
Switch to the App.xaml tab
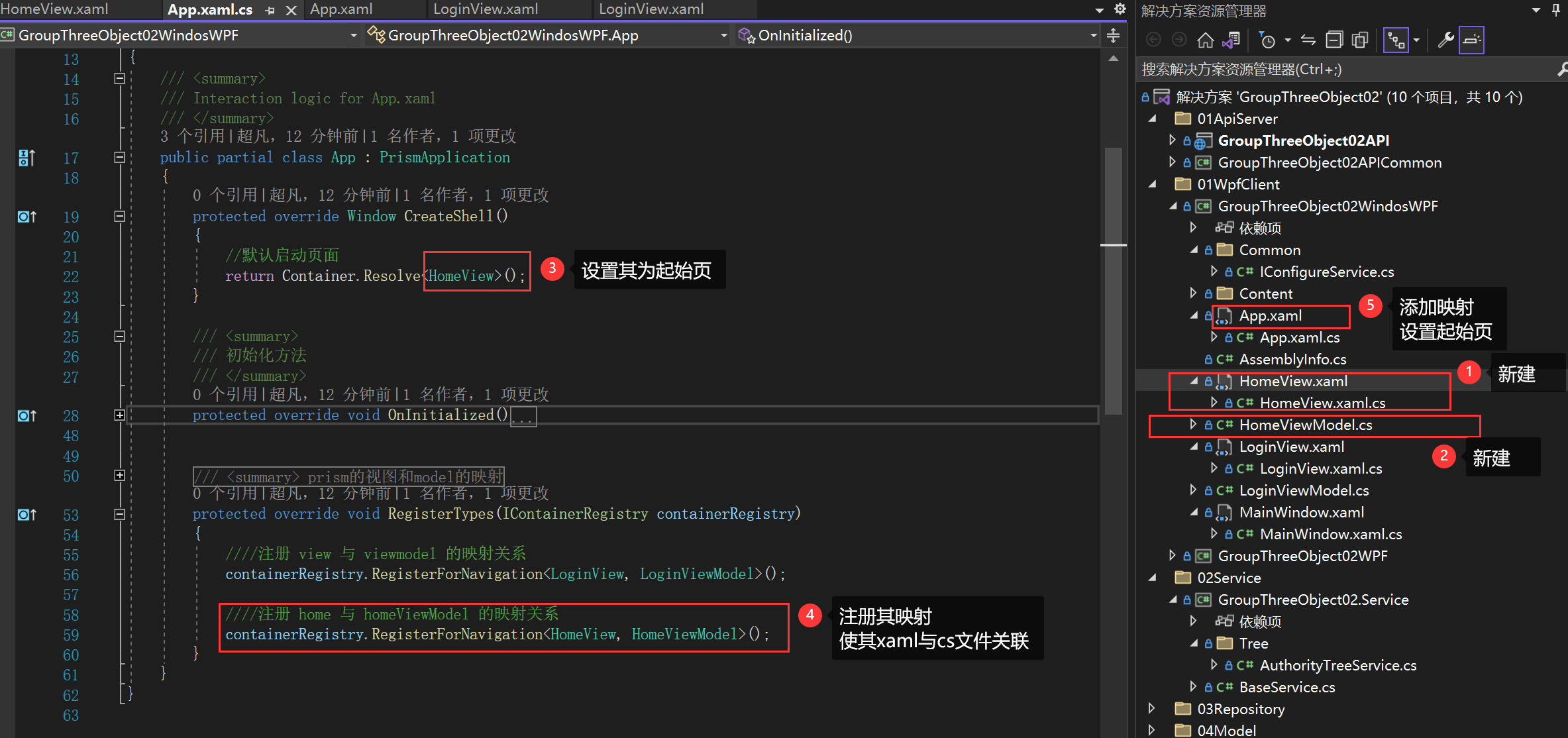(x=341, y=9)
